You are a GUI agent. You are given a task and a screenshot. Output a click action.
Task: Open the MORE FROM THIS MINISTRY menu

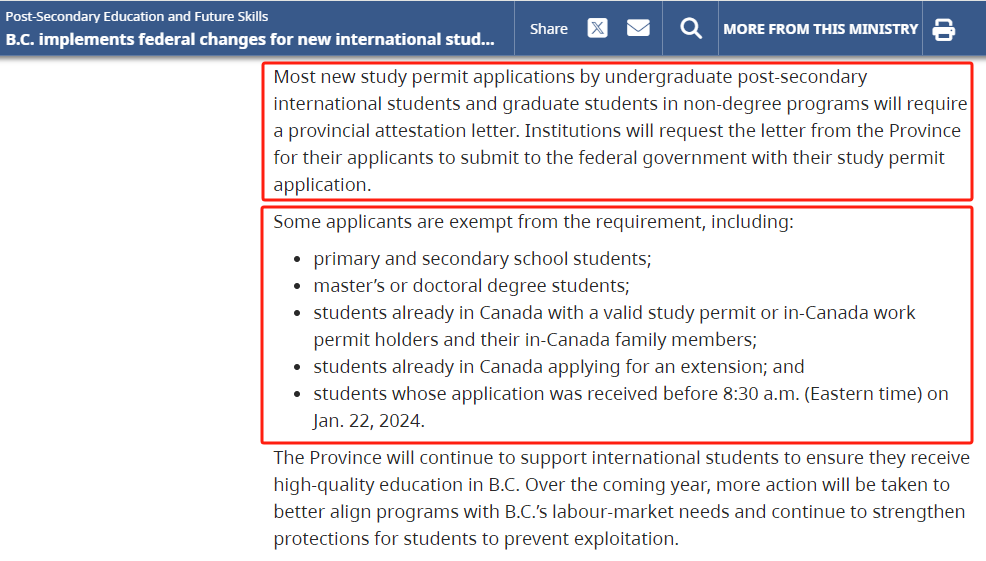point(820,29)
